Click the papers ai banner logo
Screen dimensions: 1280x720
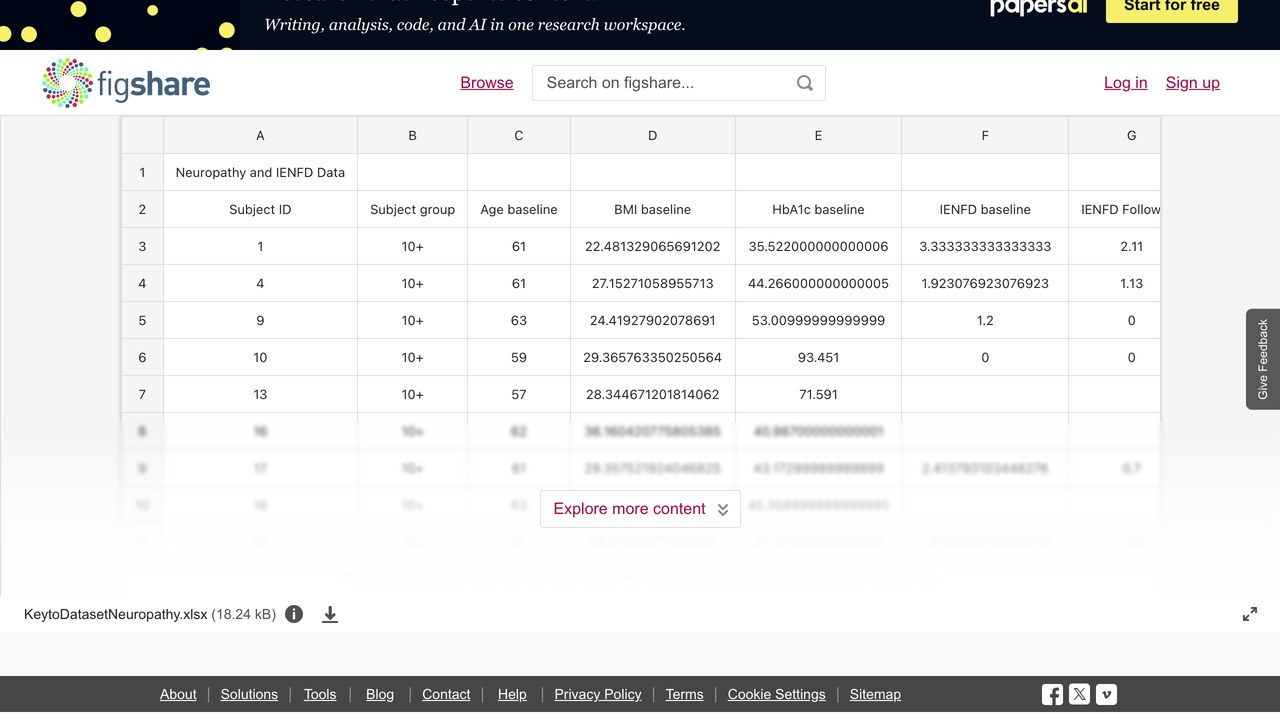(1038, 8)
